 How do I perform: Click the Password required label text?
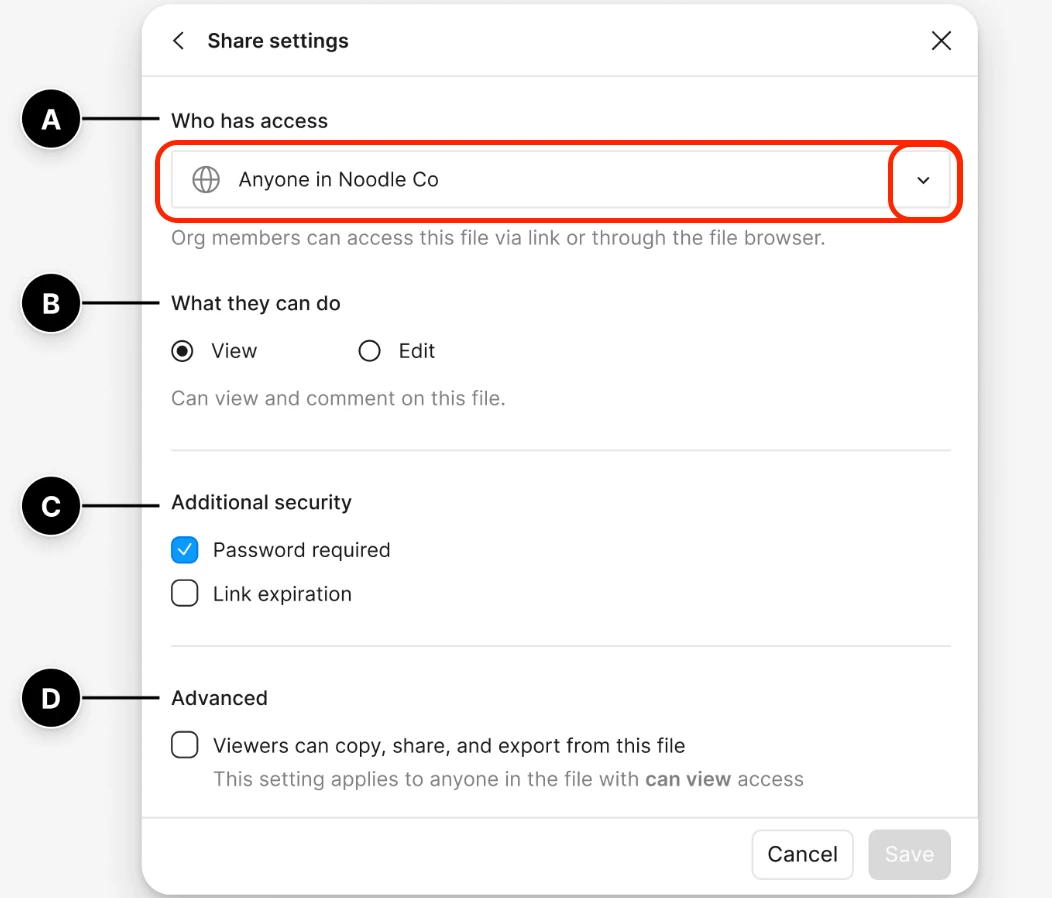(x=301, y=550)
